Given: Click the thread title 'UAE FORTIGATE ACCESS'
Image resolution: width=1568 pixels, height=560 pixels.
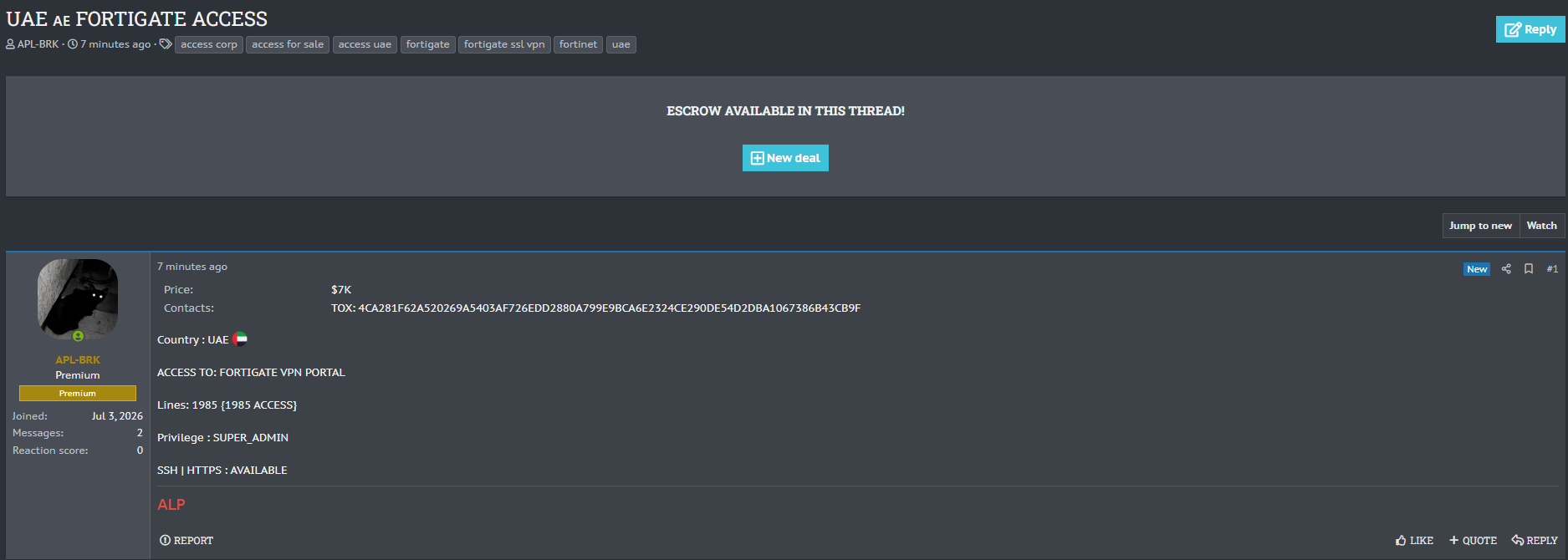Looking at the screenshot, I should 137,18.
